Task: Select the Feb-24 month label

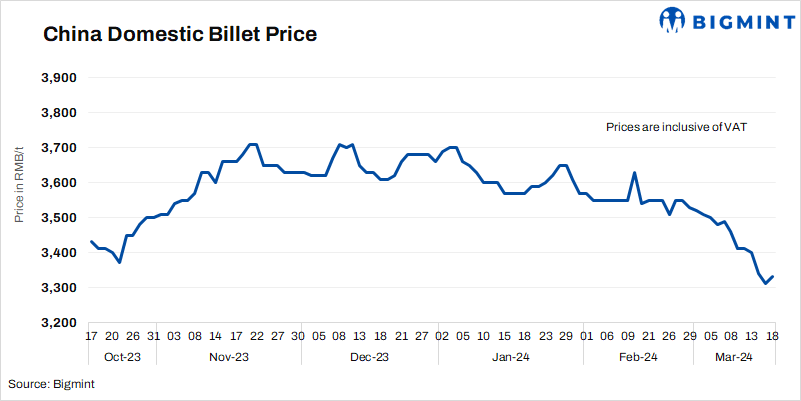Action: point(636,357)
